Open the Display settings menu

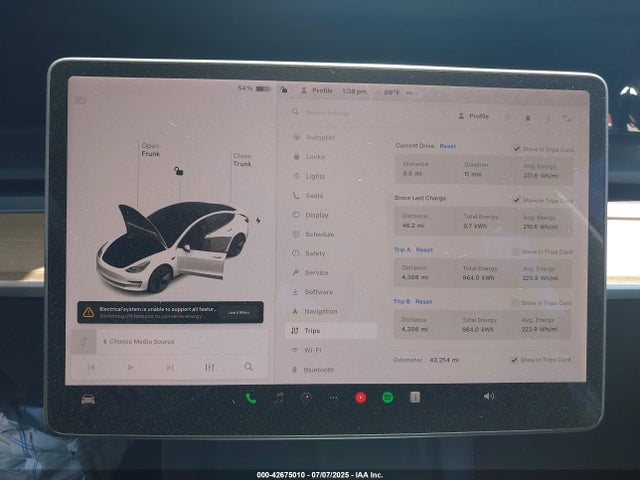pos(311,215)
